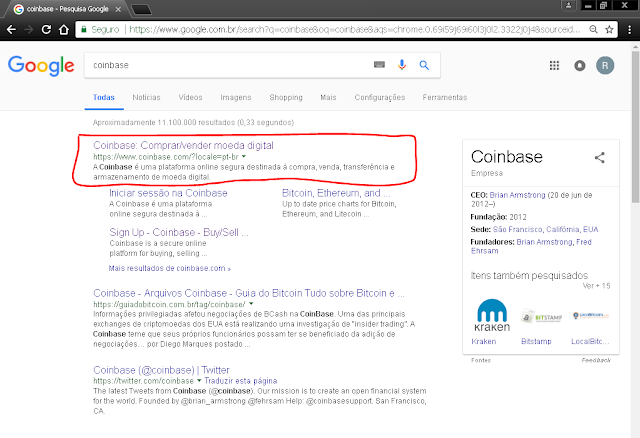The image size is (640, 438).
Task: Click the Feedback link below panel
Action: 596,360
